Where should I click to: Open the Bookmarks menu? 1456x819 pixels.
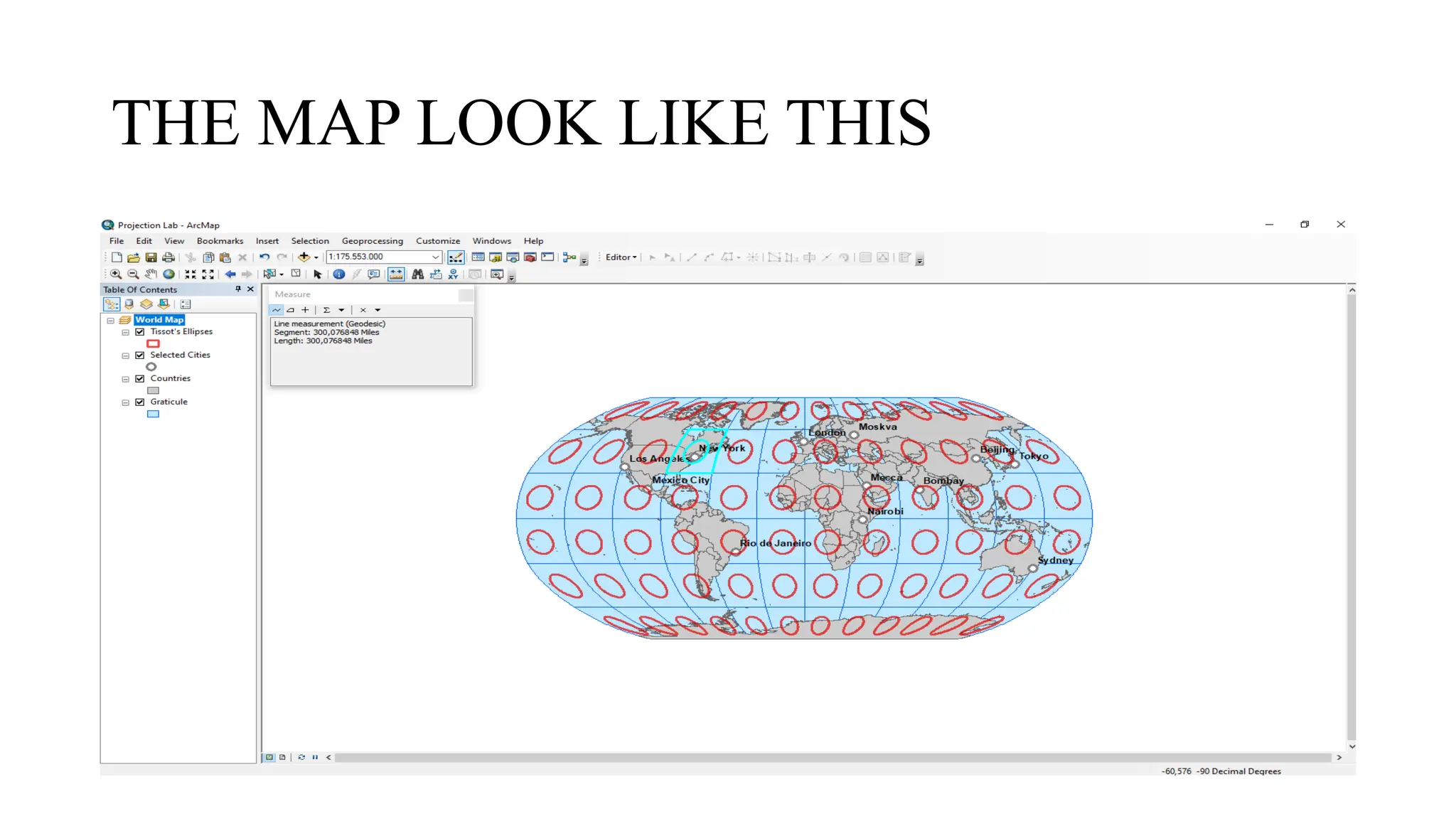[x=220, y=241]
